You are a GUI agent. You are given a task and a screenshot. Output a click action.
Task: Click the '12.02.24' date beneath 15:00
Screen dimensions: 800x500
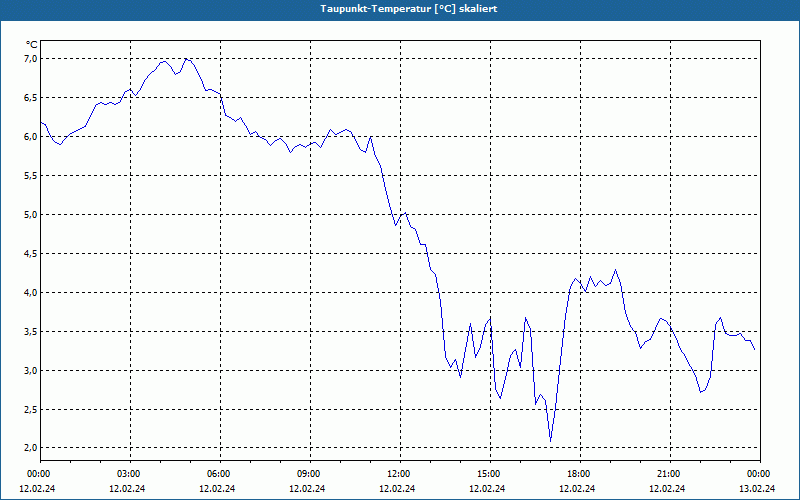pos(487,488)
